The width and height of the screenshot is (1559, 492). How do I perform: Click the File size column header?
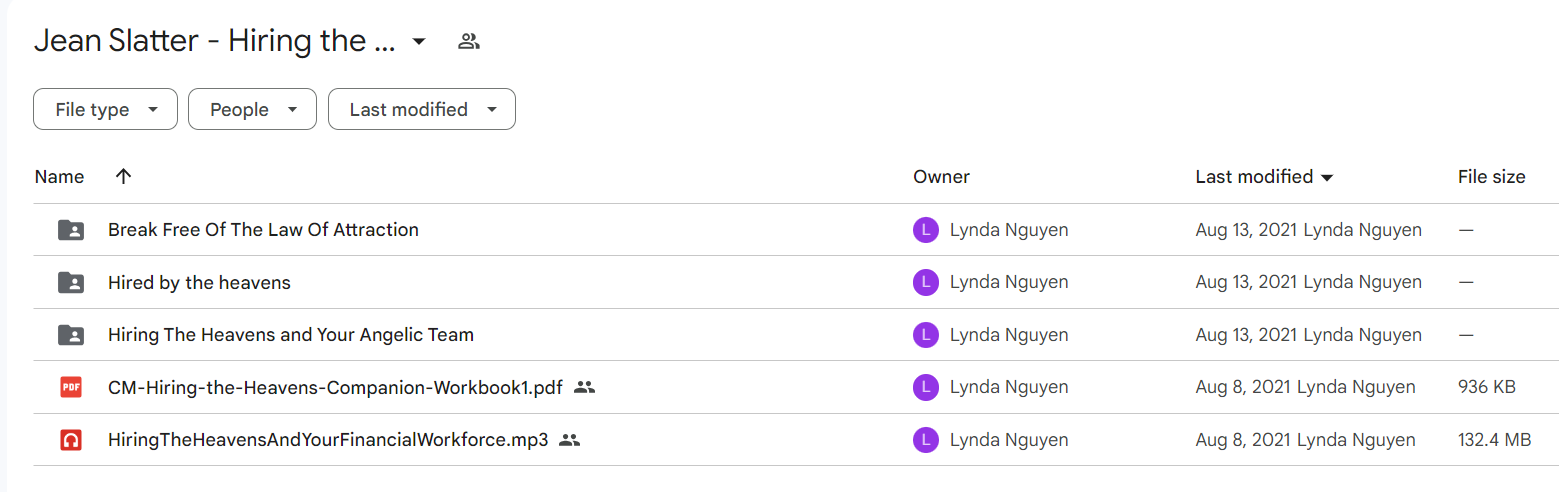point(1491,177)
